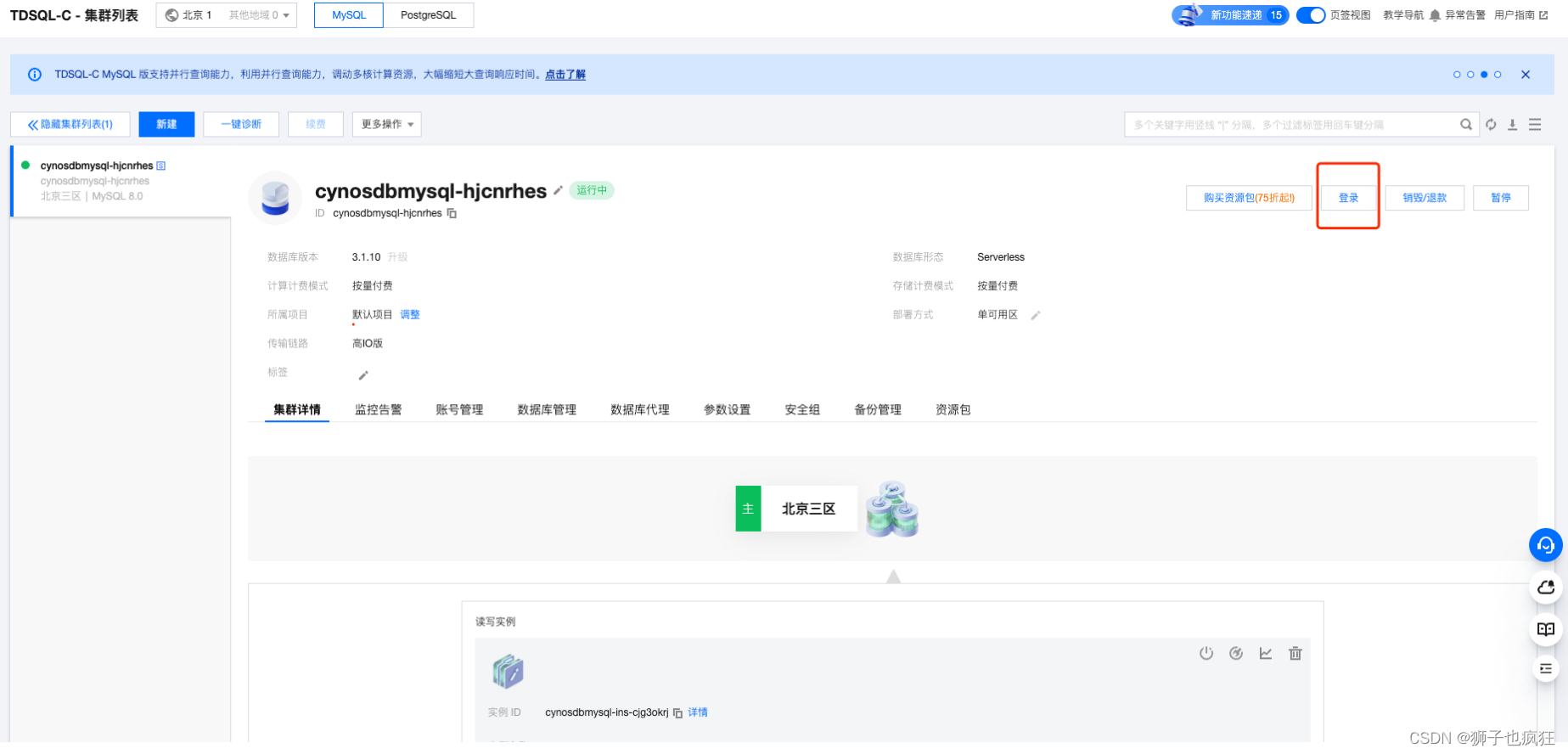This screenshot has height=754, width=1568.
Task: Click the 一键诊断 button
Action: point(241,124)
